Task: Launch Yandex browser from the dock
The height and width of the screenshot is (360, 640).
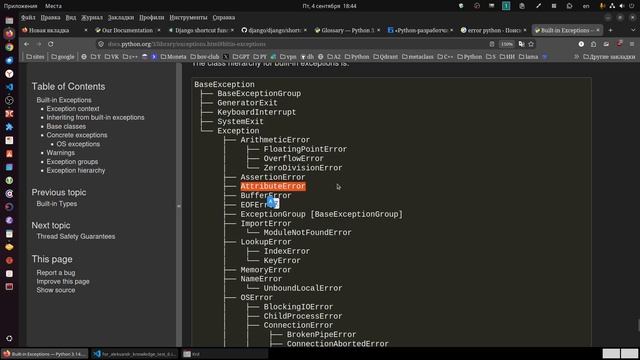Action: coord(9,74)
